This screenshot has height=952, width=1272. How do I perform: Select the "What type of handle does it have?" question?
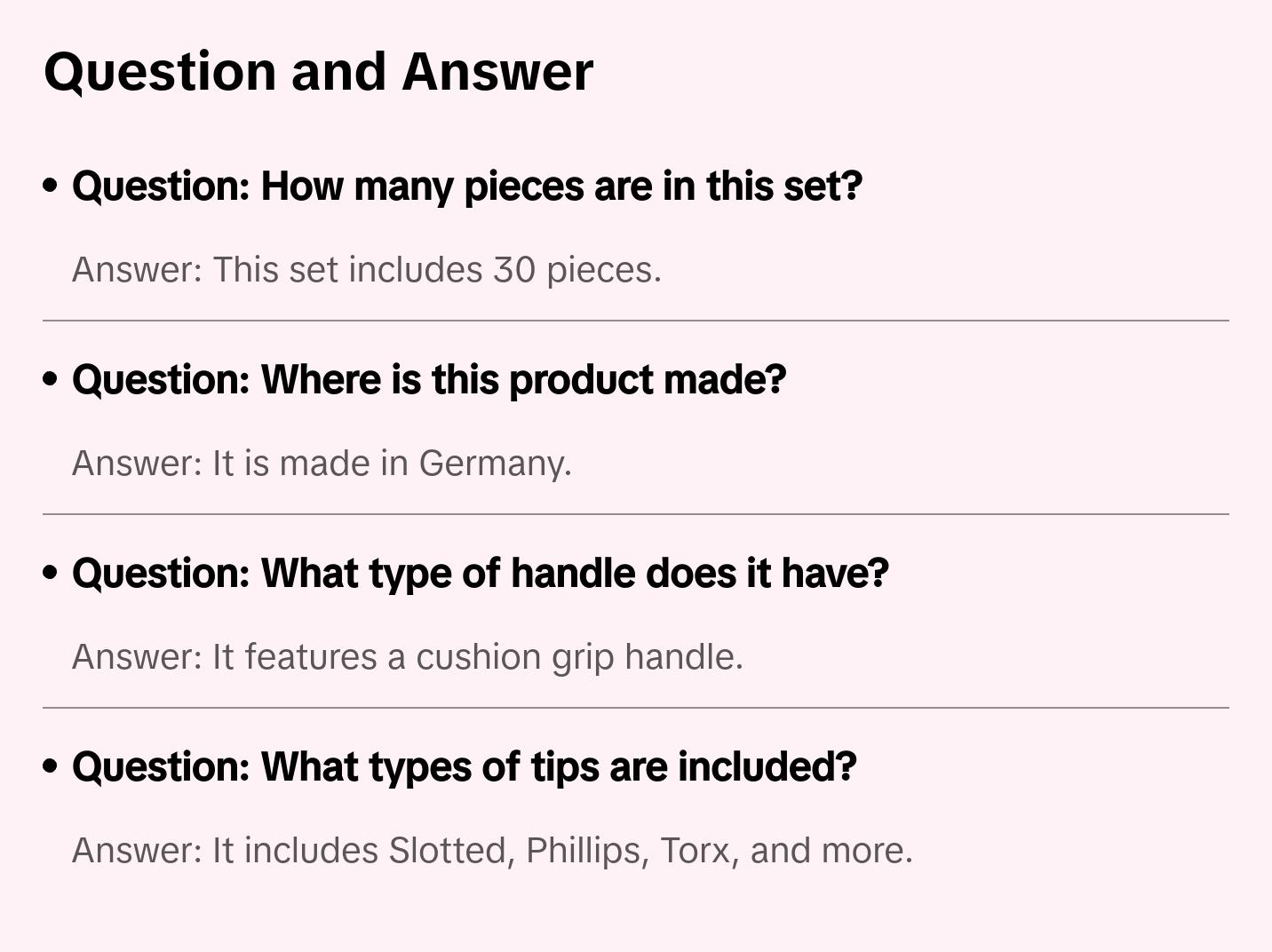coord(481,573)
